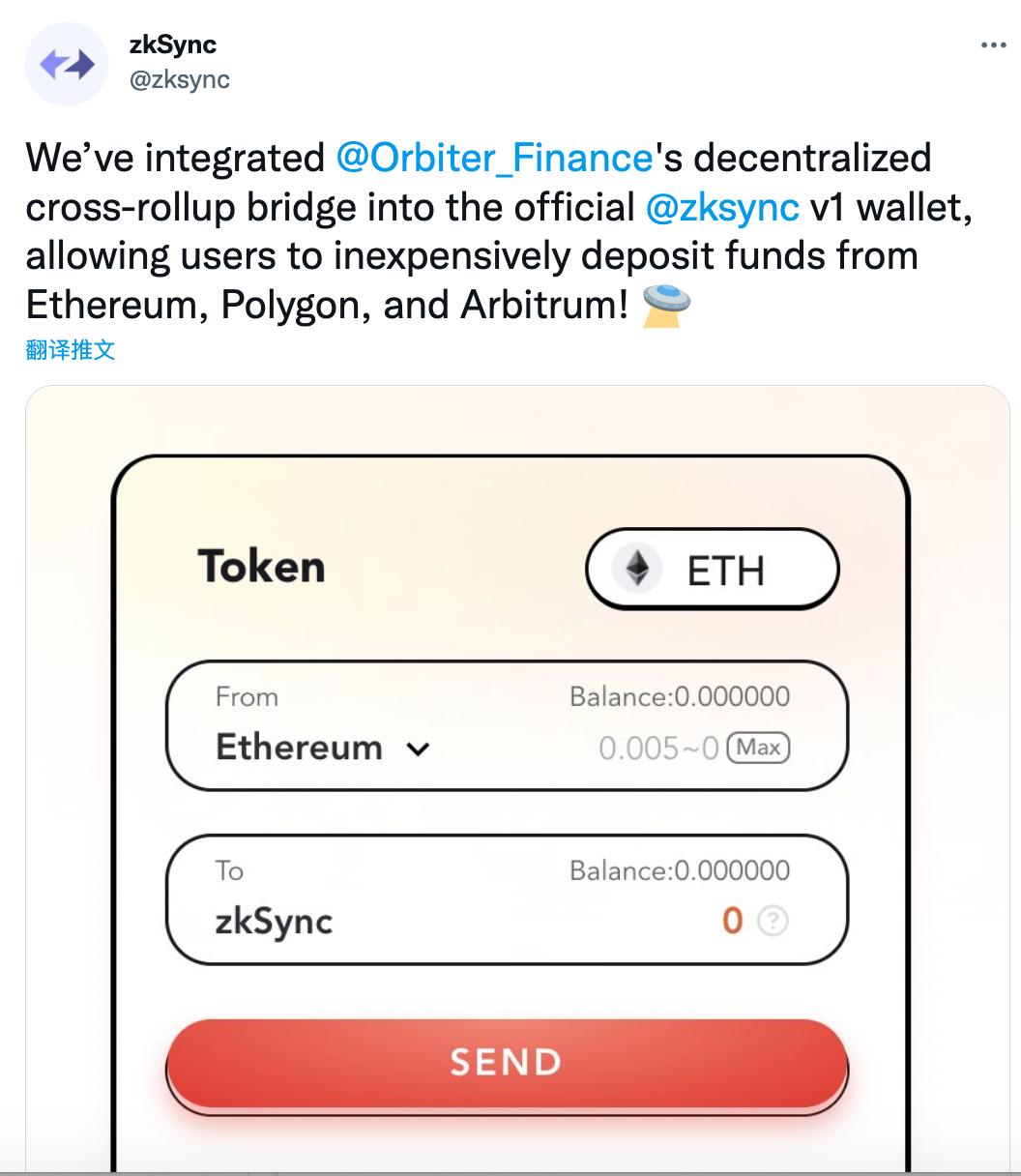This screenshot has height=1176, width=1021.
Task: Click the Balance:0.000000 label in From panel
Action: (681, 696)
